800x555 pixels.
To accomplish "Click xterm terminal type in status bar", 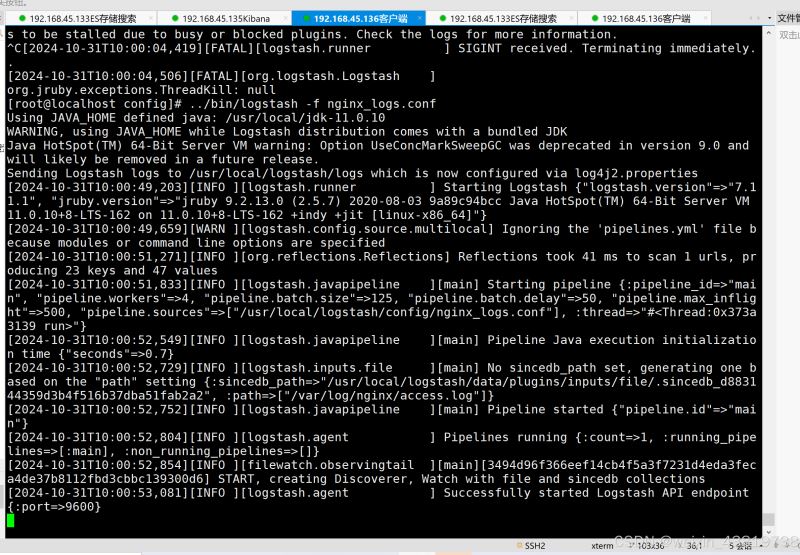I will point(602,546).
